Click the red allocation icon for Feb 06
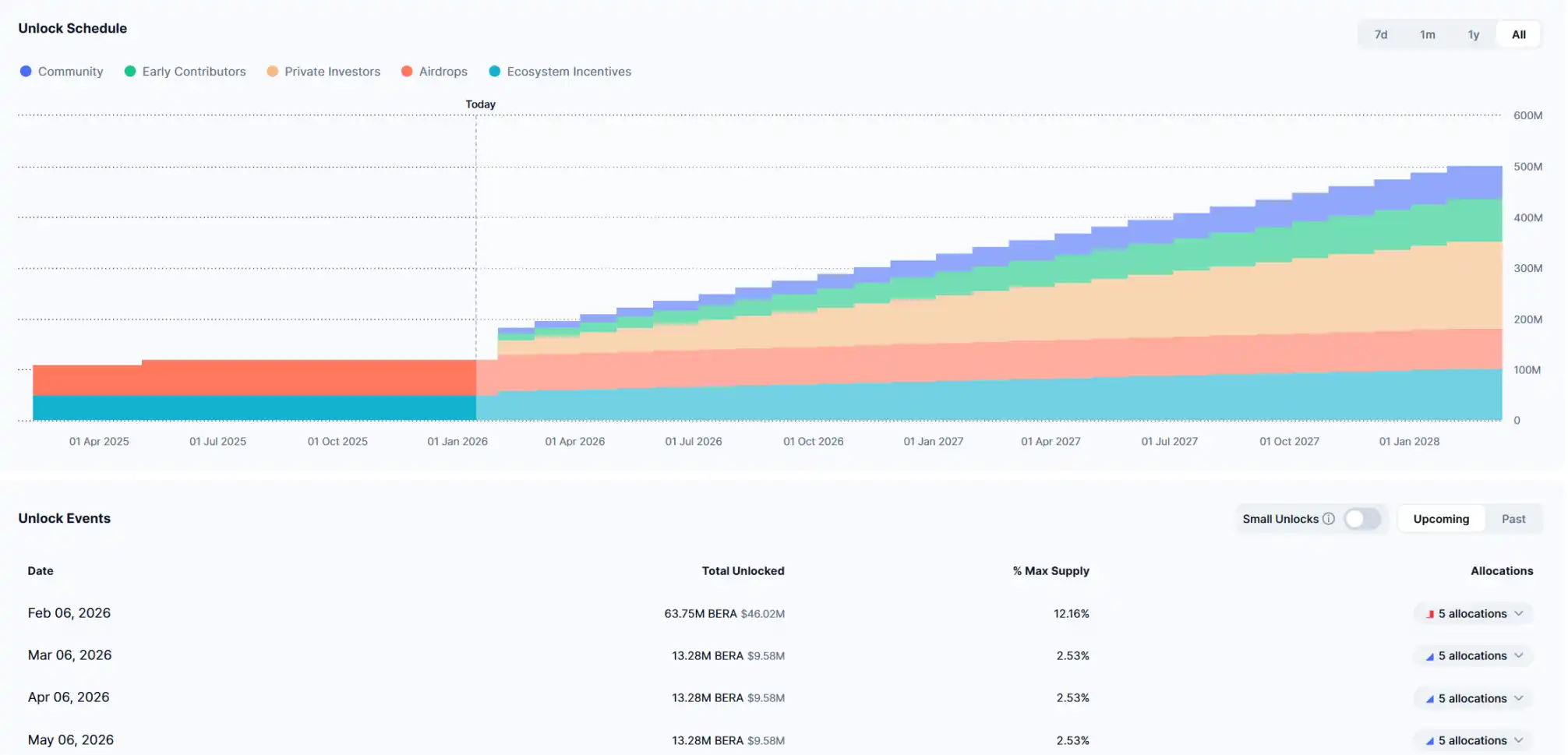 (1430, 614)
